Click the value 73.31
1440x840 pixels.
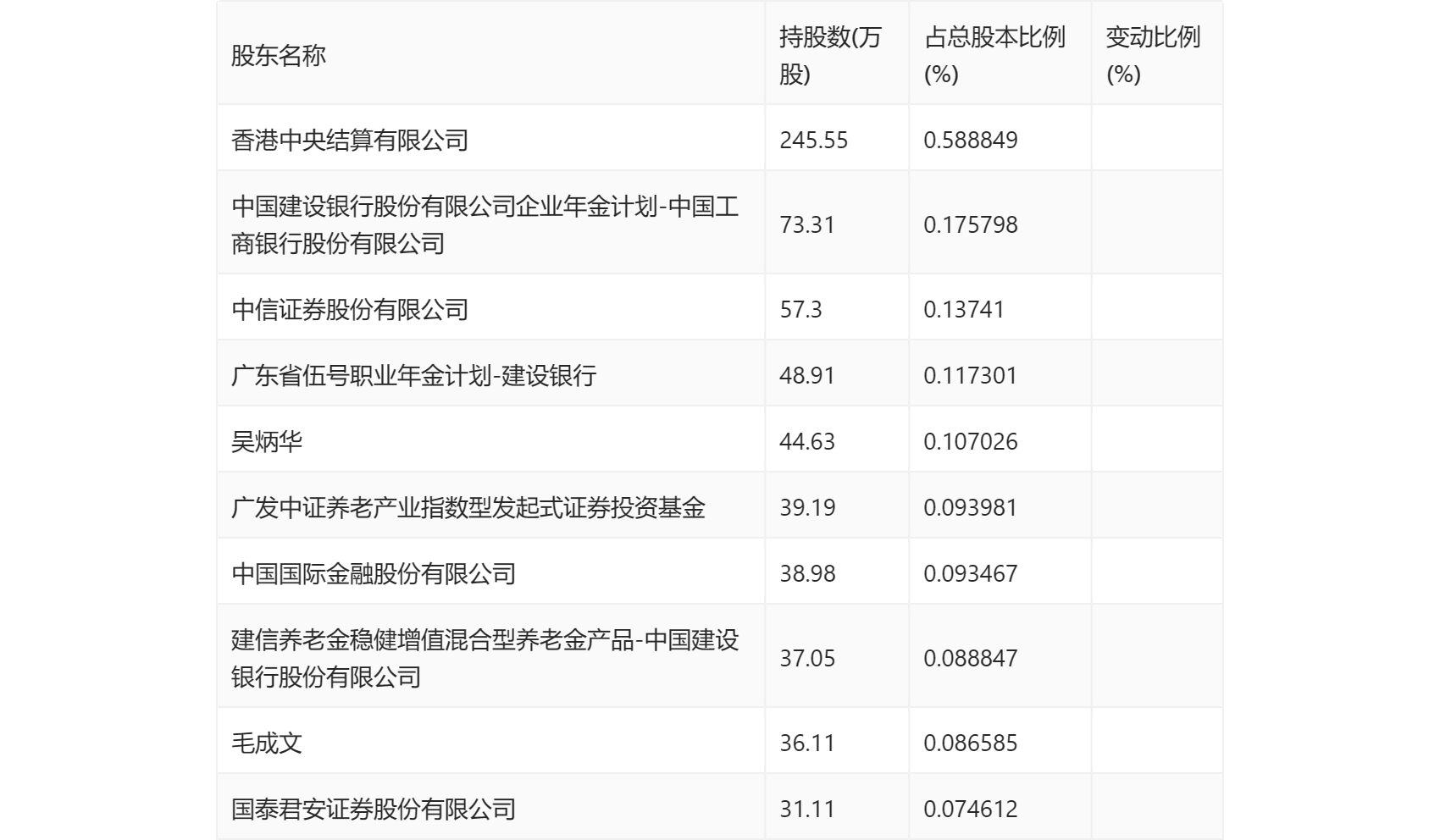[x=807, y=224]
